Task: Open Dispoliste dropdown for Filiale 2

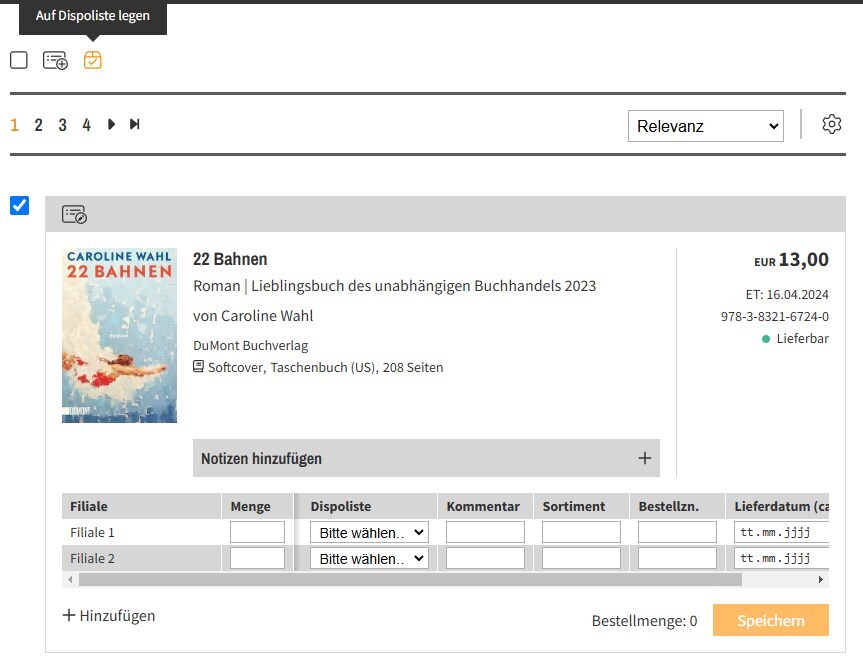Action: click(369, 558)
